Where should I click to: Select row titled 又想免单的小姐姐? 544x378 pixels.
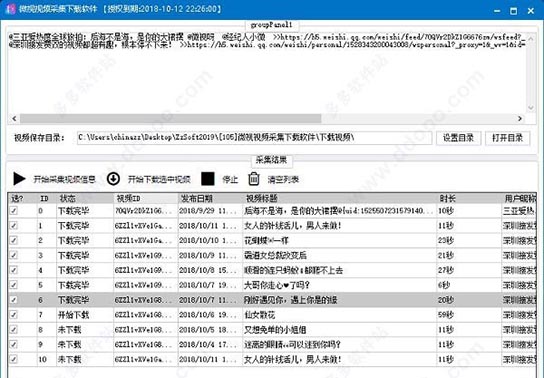pos(272,329)
